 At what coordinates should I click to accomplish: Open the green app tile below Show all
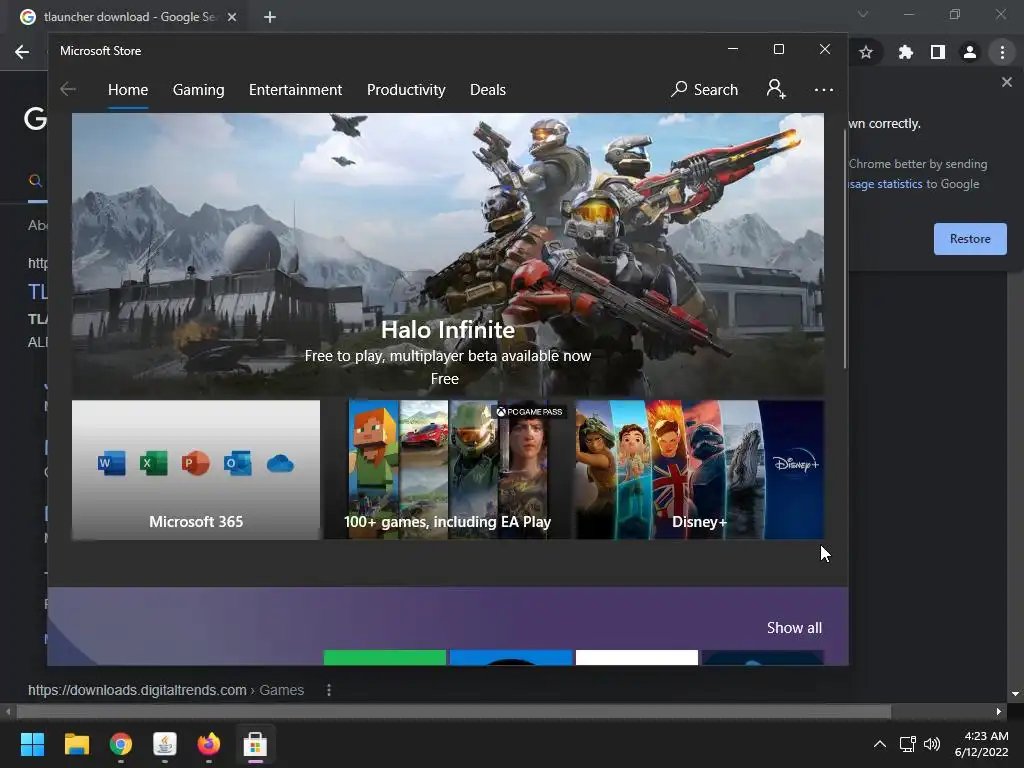pos(385,658)
